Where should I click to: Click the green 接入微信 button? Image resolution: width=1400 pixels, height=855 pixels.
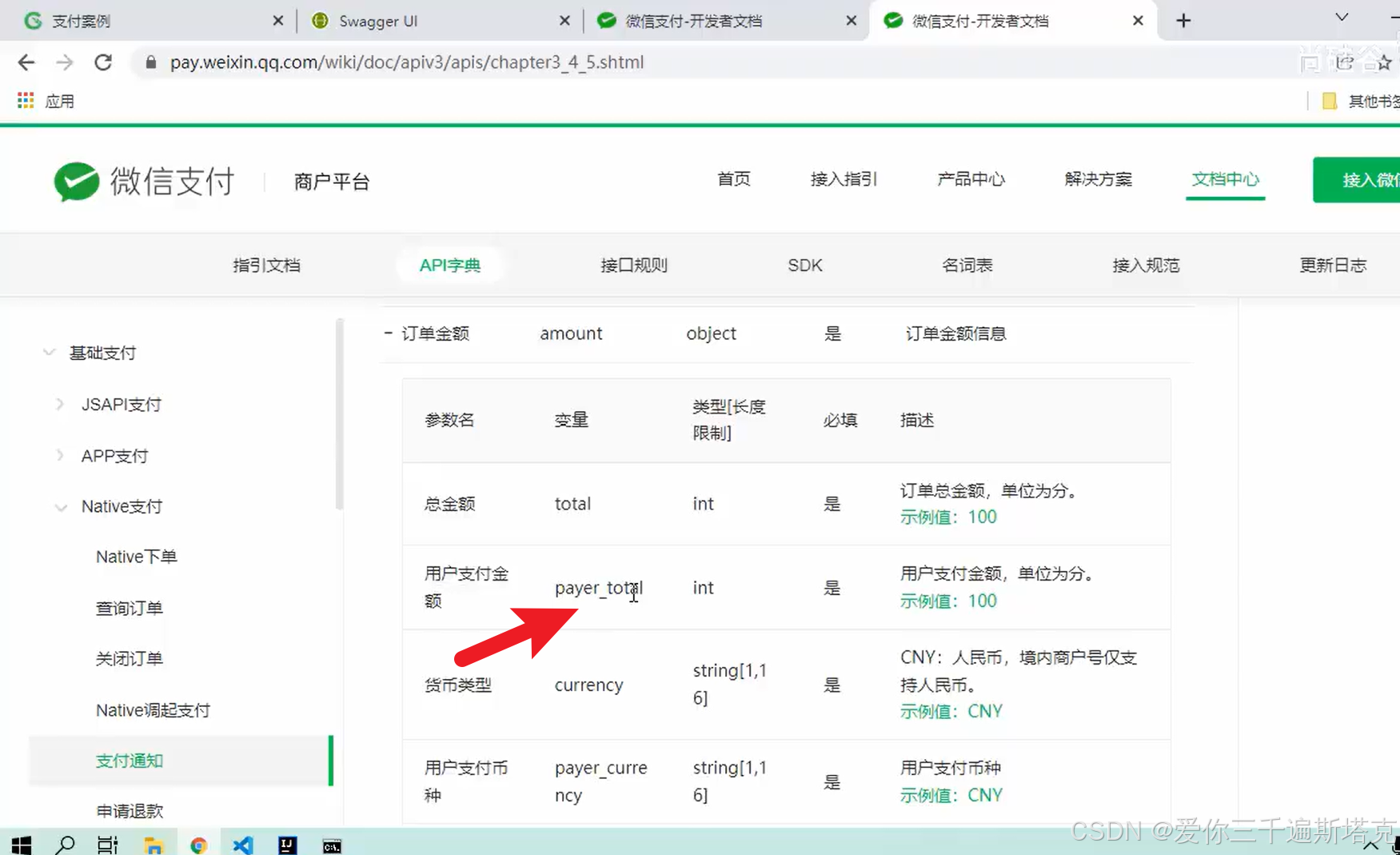click(x=1356, y=180)
